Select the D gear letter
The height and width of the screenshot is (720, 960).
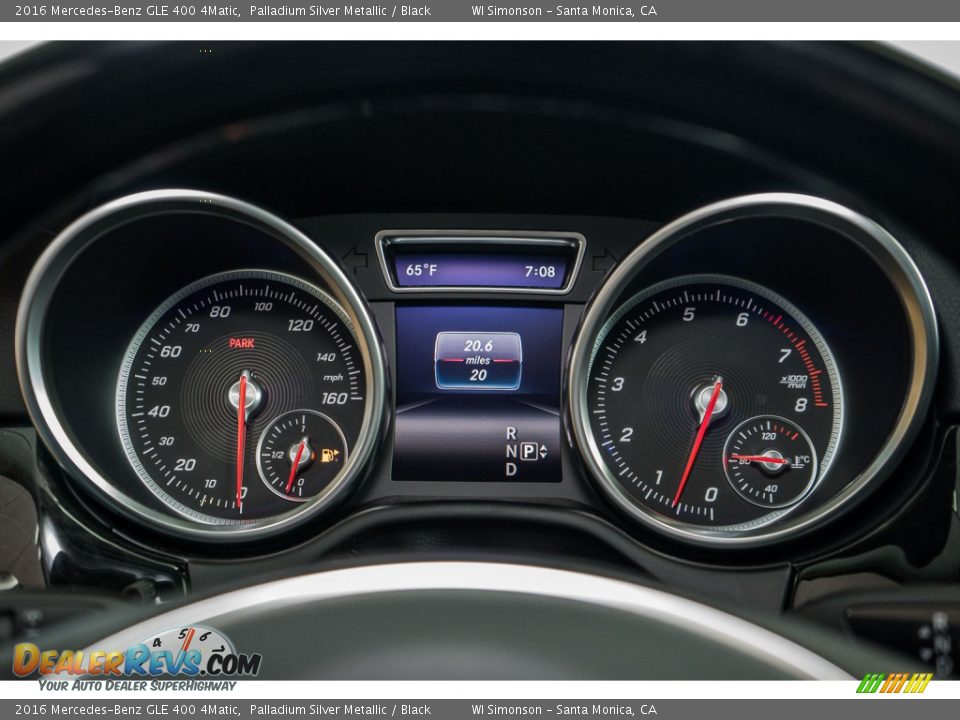(x=511, y=469)
